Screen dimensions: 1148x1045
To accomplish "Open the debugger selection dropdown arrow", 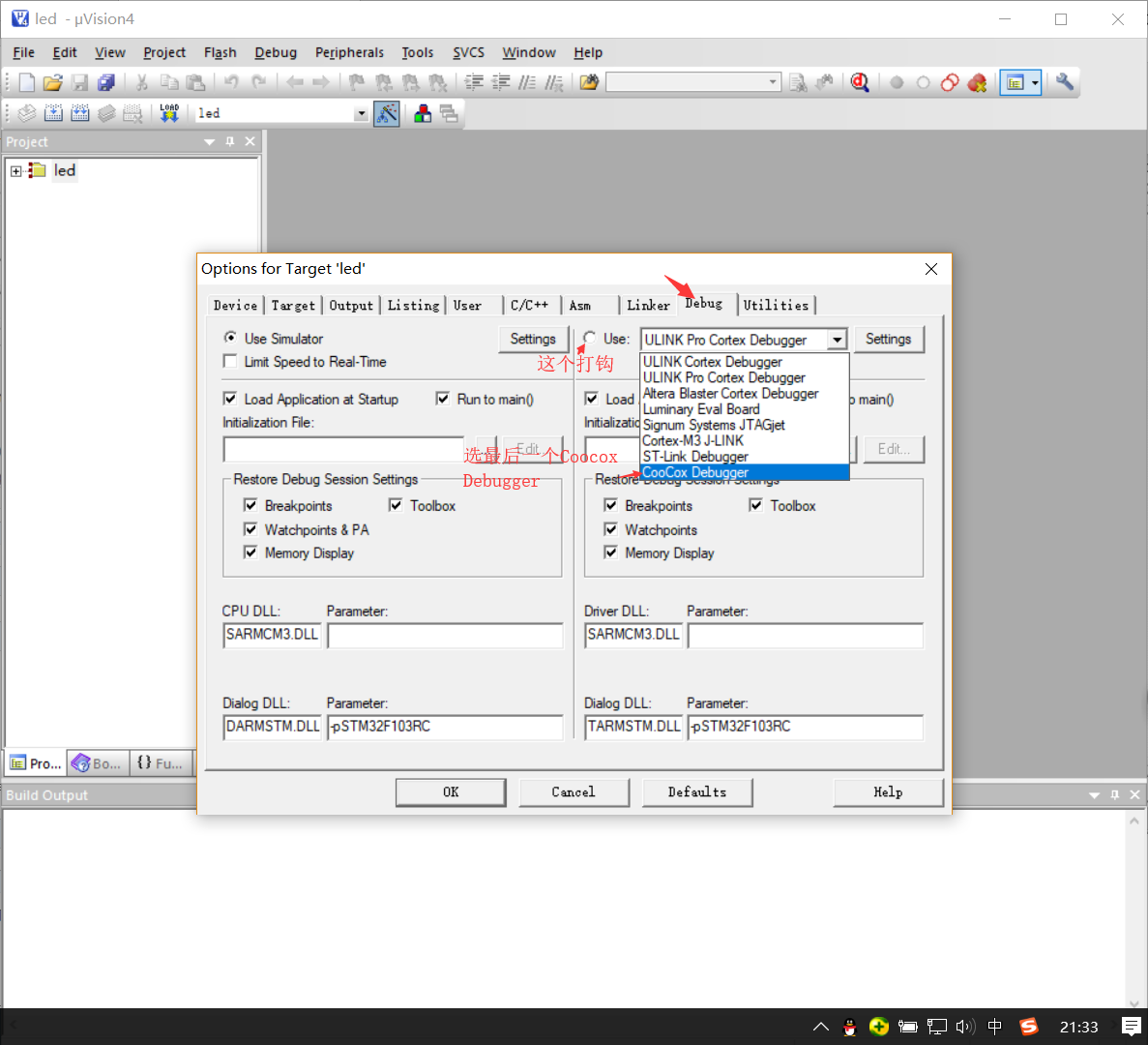I will point(837,340).
